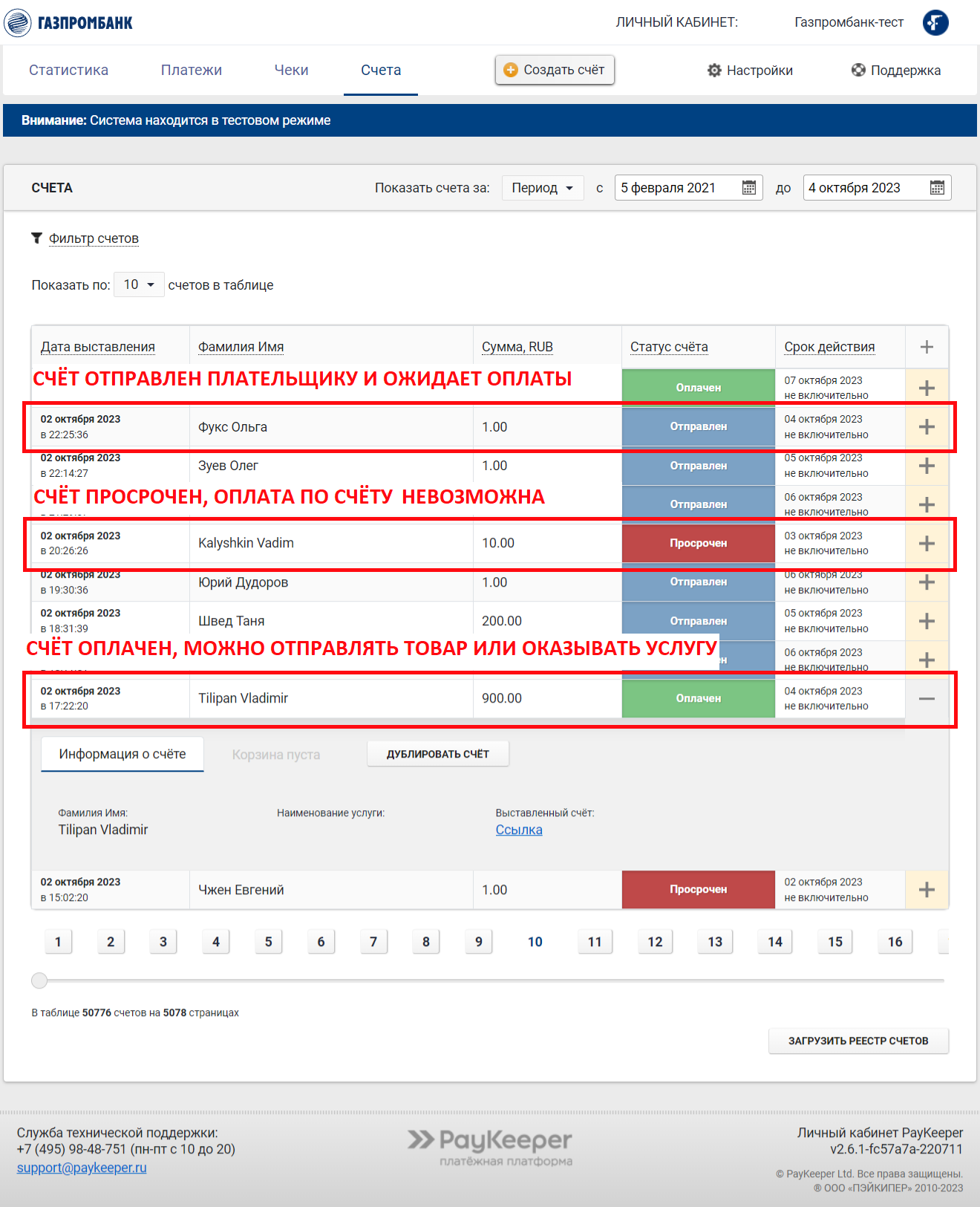Go to page 3
Screen dimensions: 980x1207
(163, 942)
